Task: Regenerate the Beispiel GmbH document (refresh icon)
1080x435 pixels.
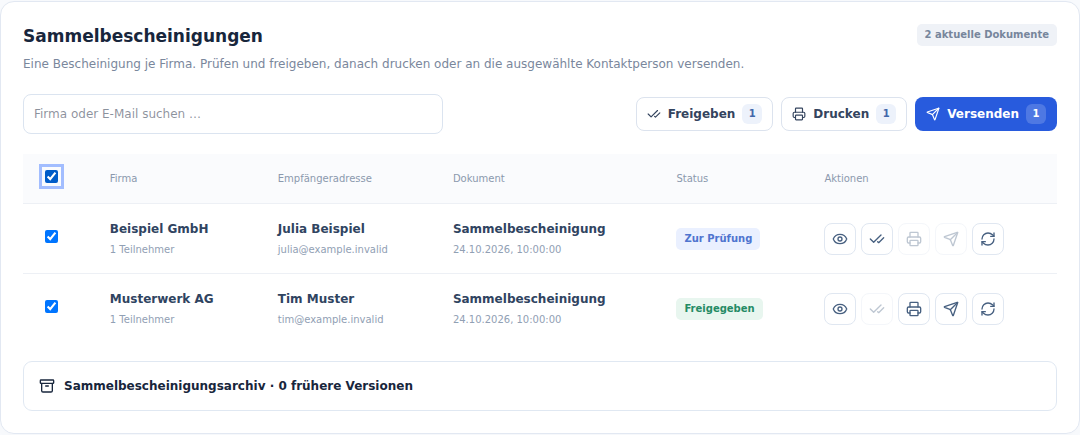Action: tap(988, 239)
